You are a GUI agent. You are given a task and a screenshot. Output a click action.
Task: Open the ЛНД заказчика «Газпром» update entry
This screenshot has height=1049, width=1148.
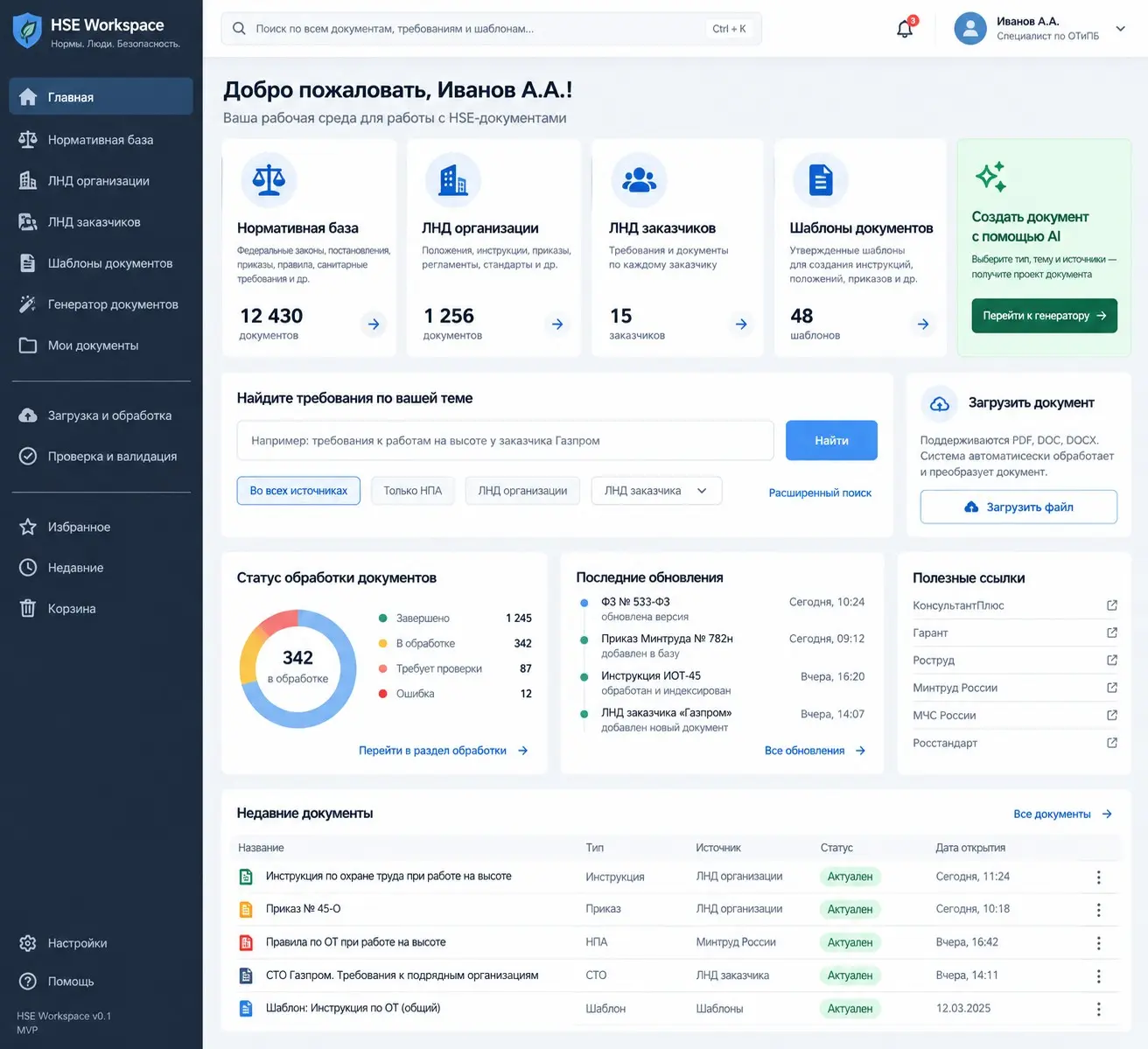[722, 720]
